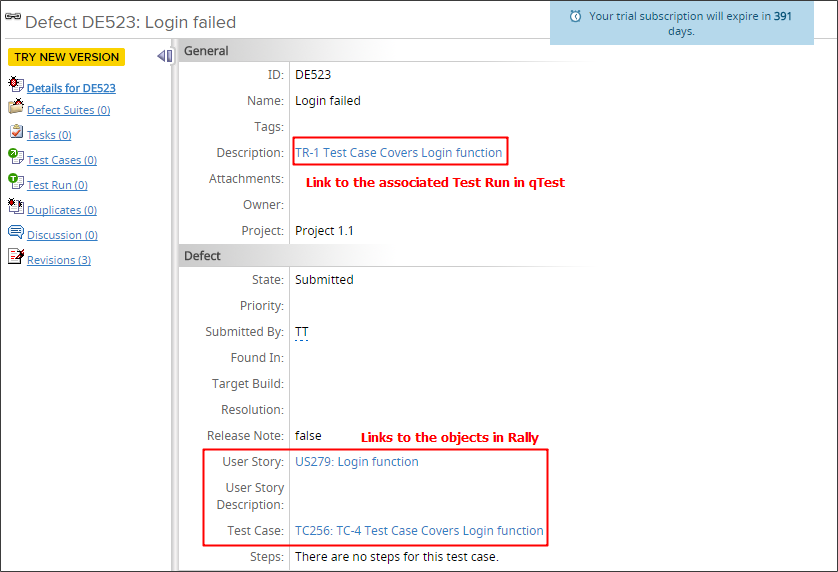Click the Test Run icon in sidebar
The width and height of the screenshot is (838, 572).
(15, 183)
